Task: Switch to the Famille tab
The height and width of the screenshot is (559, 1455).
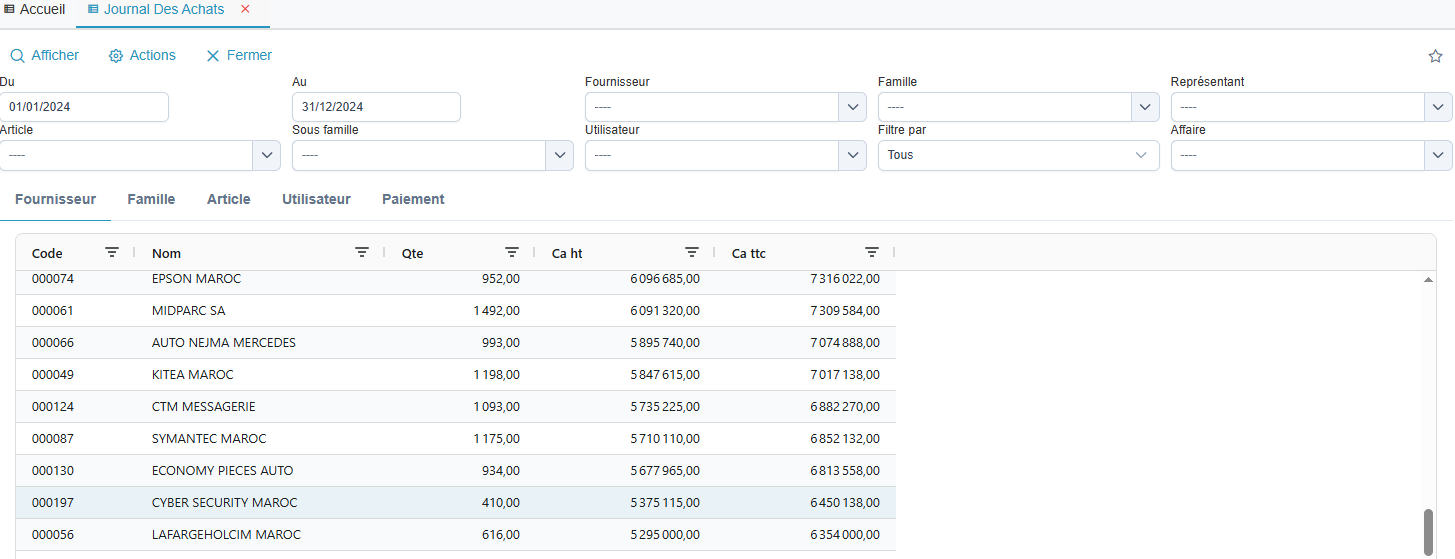Action: 151,199
